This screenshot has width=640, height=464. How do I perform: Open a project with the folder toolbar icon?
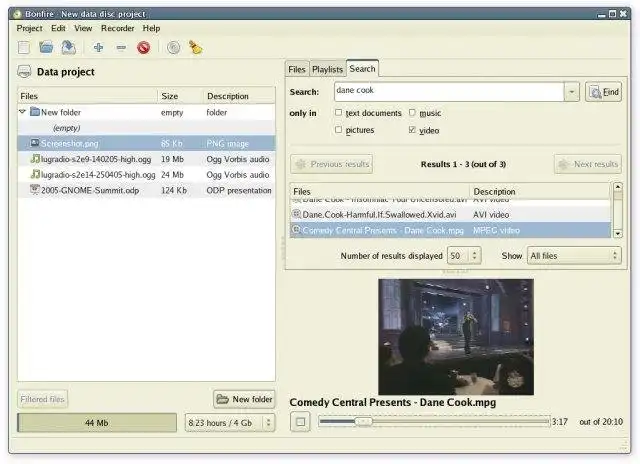point(46,48)
